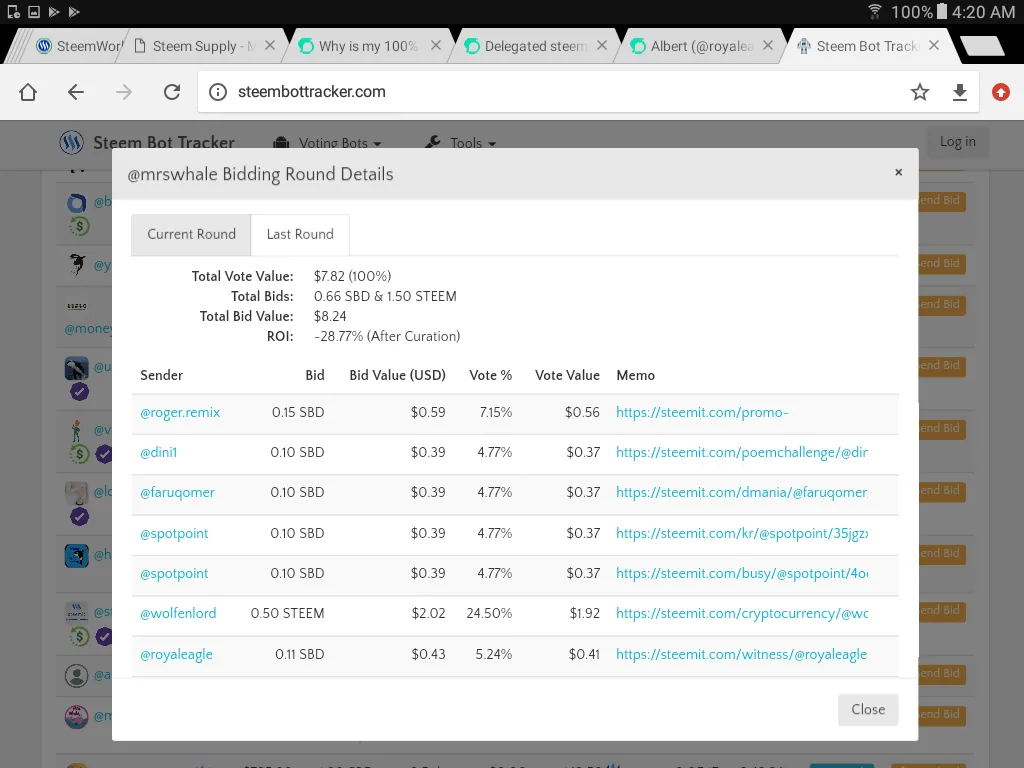Tap the picture notification icon in status bar
This screenshot has width=1024, height=768.
click(34, 12)
